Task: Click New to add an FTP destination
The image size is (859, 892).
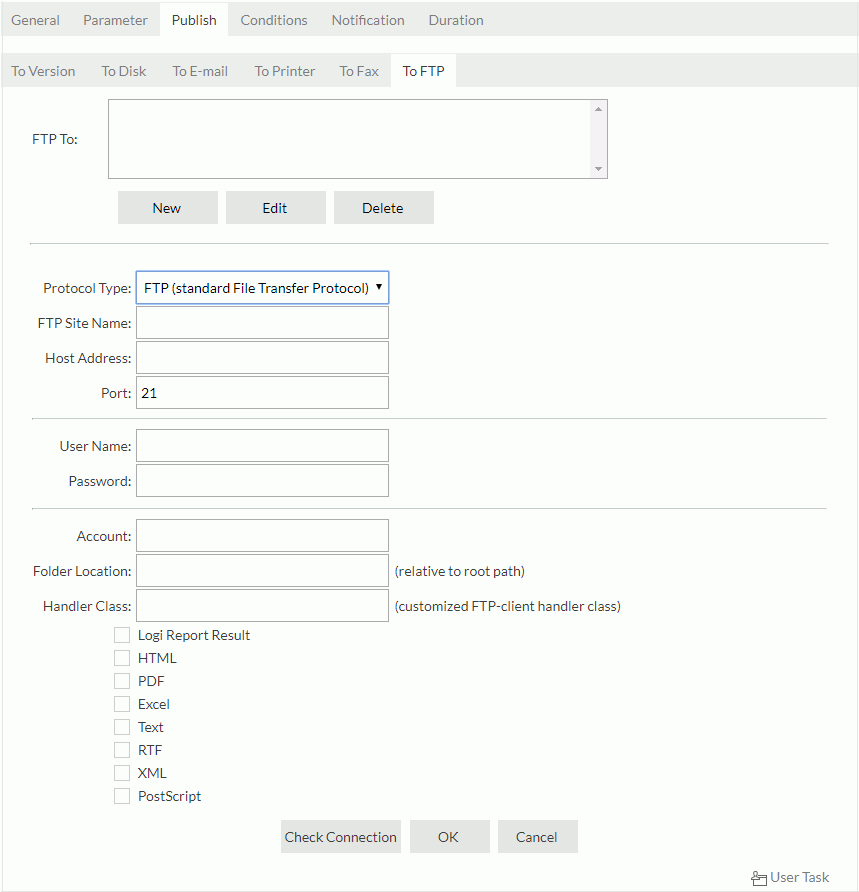Action: click(167, 207)
